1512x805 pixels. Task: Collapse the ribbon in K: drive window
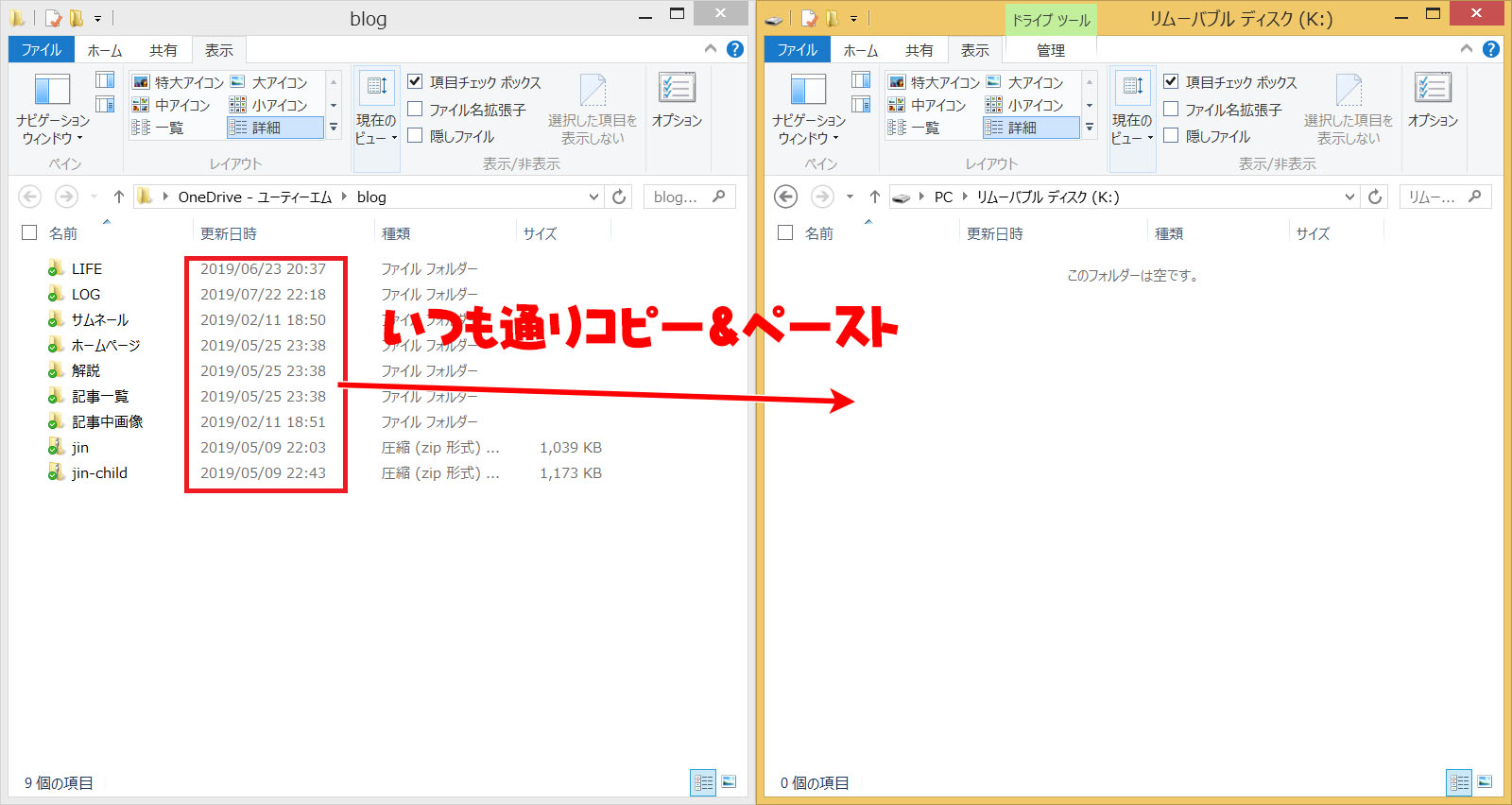tap(1467, 49)
